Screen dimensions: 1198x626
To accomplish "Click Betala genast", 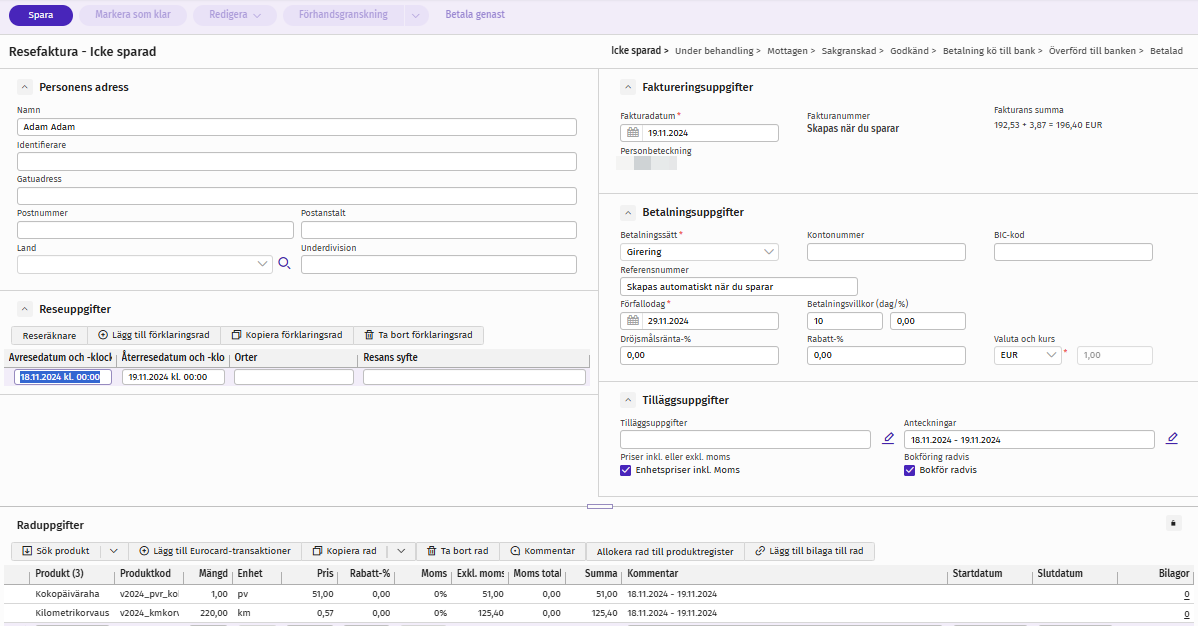I will [475, 15].
